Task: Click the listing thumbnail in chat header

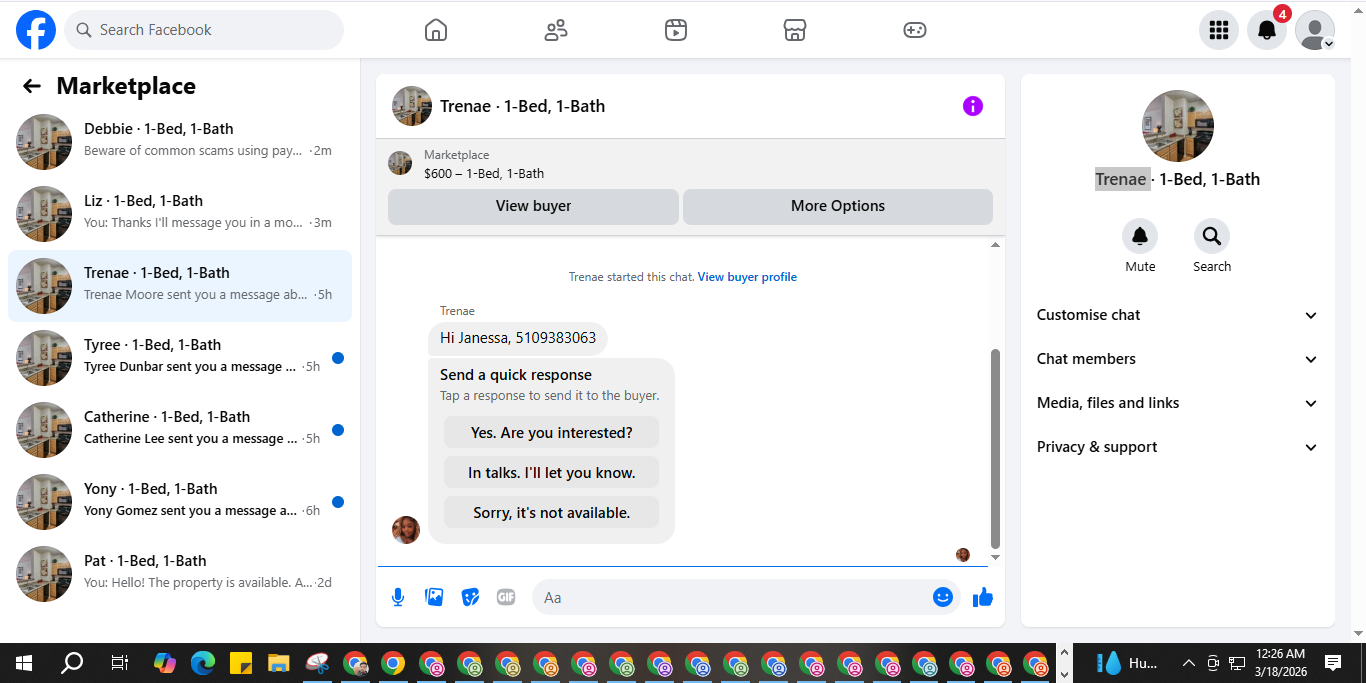Action: (x=412, y=106)
